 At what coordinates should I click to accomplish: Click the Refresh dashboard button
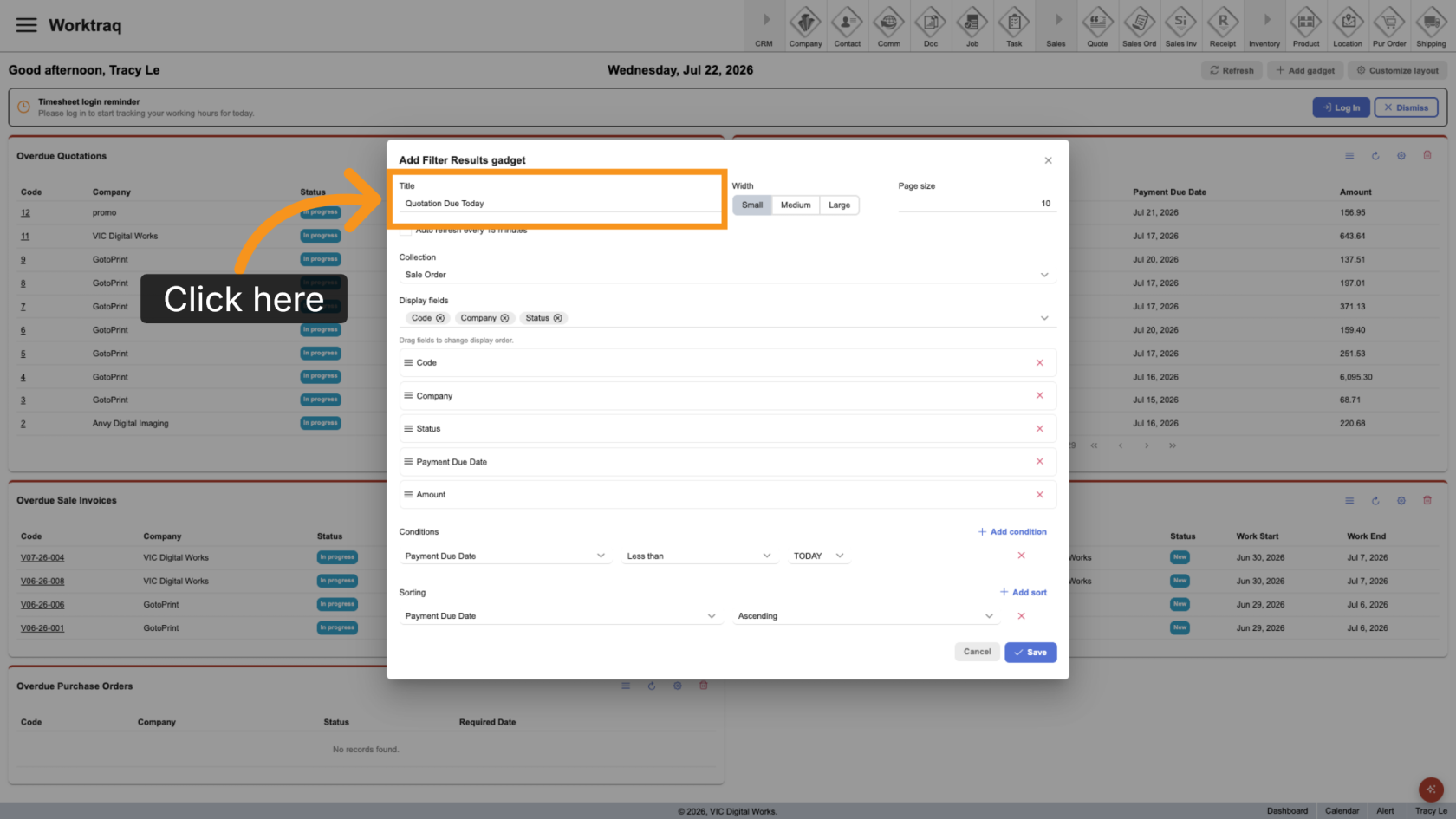pyautogui.click(x=1232, y=70)
